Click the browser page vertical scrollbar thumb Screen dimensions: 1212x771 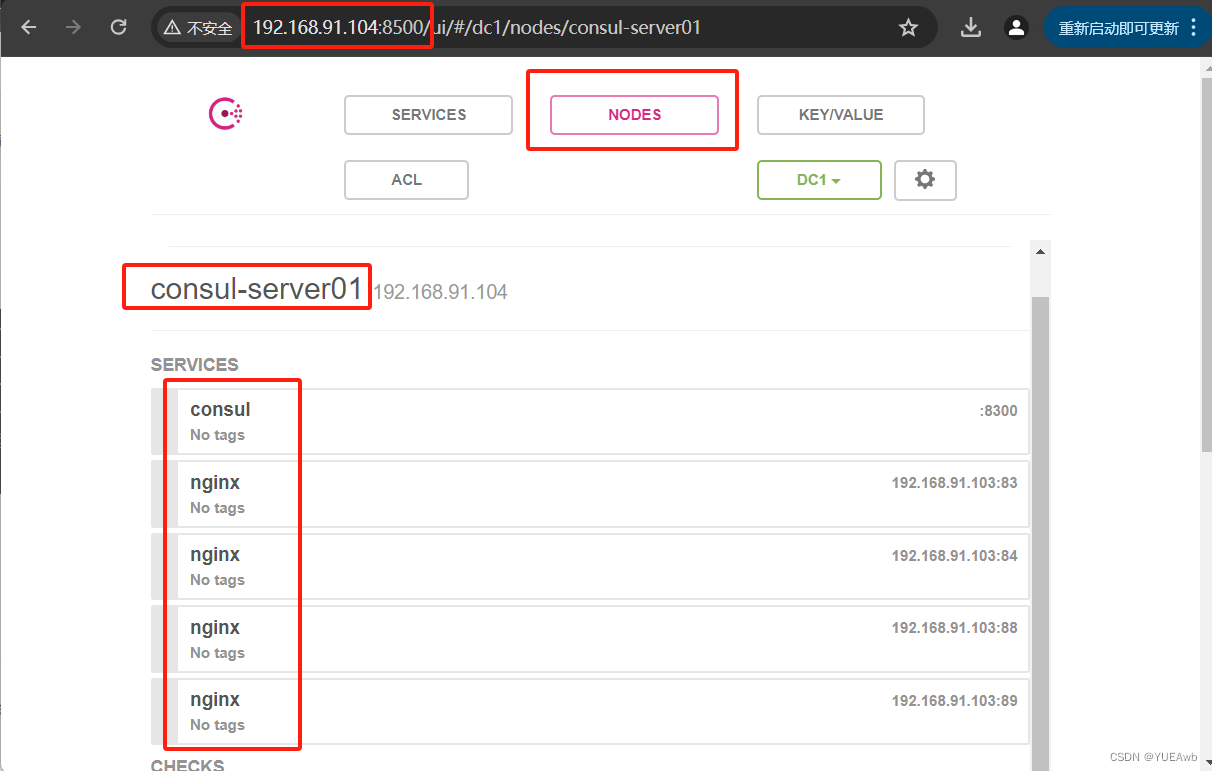pyautogui.click(x=1205, y=265)
